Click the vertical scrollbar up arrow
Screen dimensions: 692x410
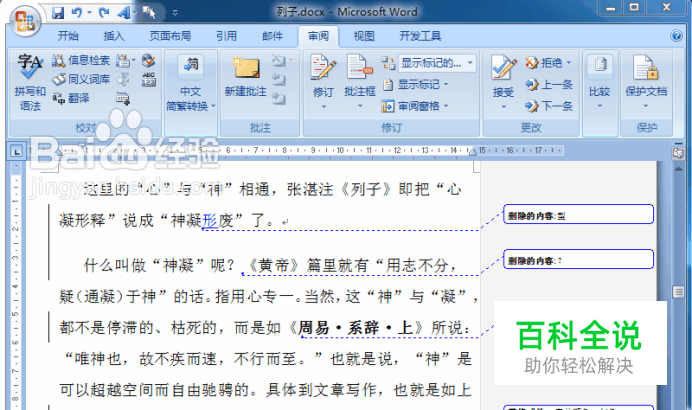pos(678,169)
